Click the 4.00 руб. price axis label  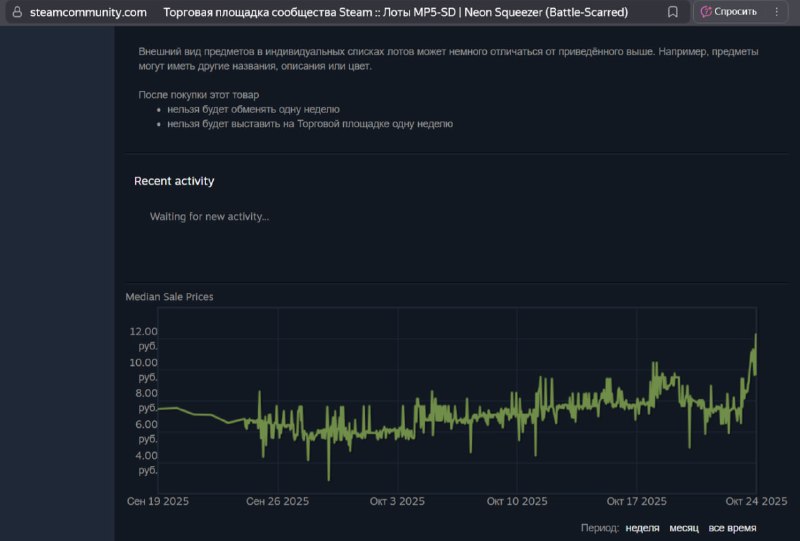point(146,462)
